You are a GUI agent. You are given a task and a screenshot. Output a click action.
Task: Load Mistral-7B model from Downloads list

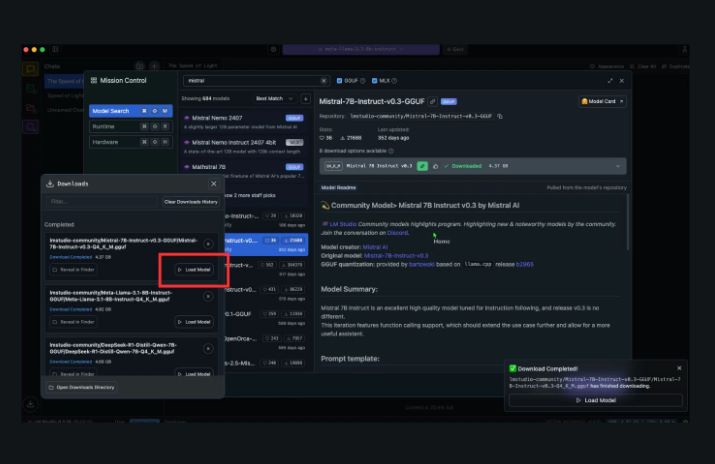(x=194, y=270)
